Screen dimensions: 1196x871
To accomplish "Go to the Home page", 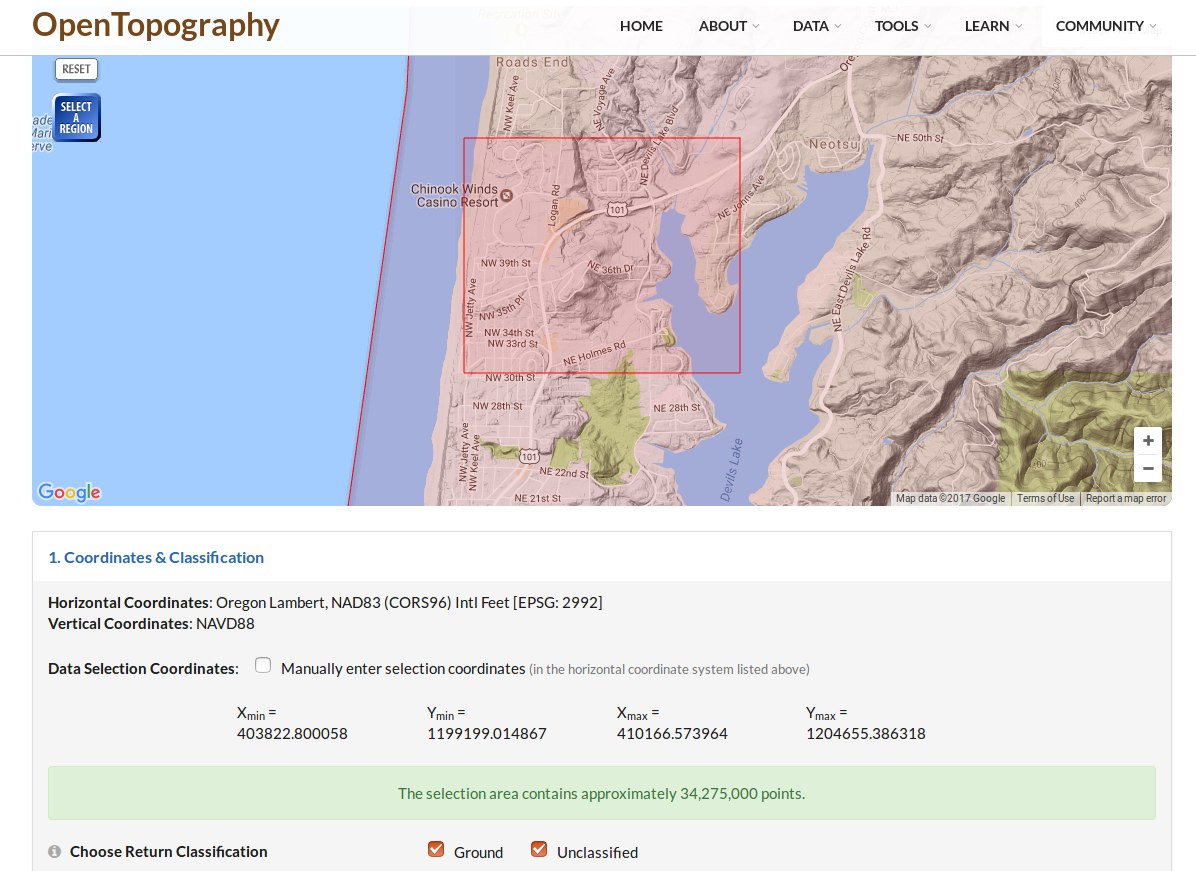I will coord(641,26).
